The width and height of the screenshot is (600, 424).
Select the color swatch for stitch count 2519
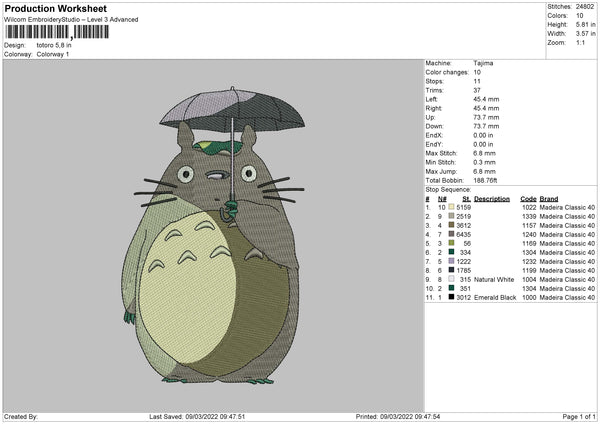coord(452,216)
